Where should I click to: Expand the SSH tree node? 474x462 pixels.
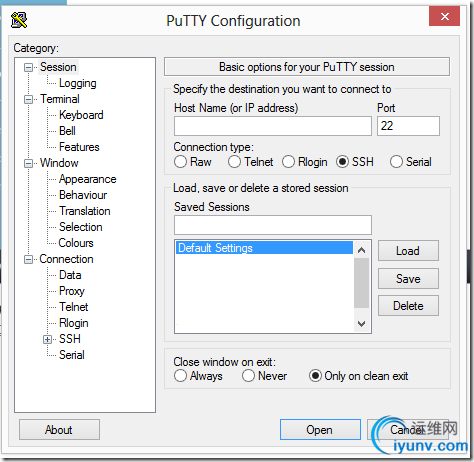(x=47, y=339)
